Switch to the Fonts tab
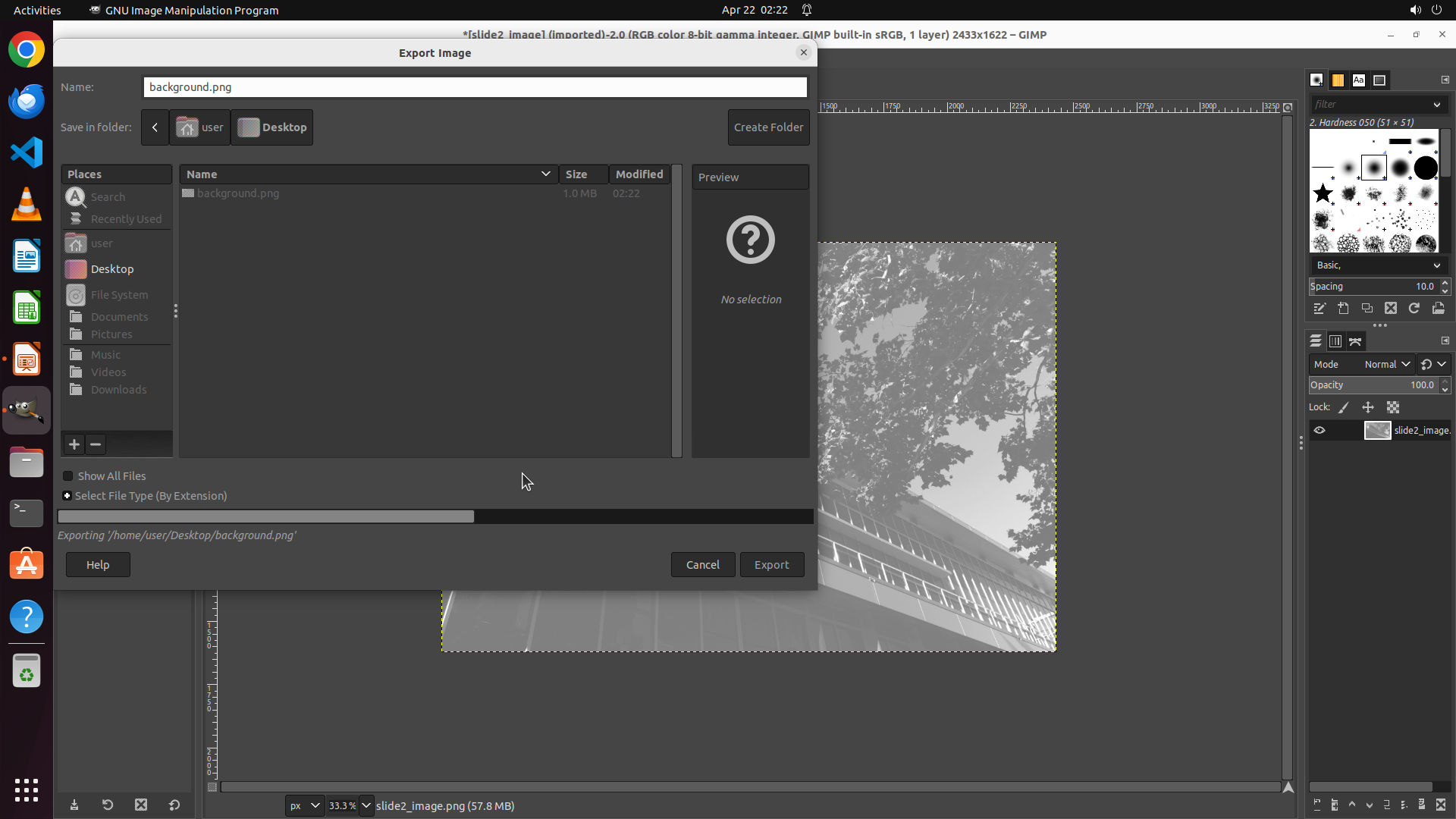This screenshot has width=1456, height=819. (1359, 80)
